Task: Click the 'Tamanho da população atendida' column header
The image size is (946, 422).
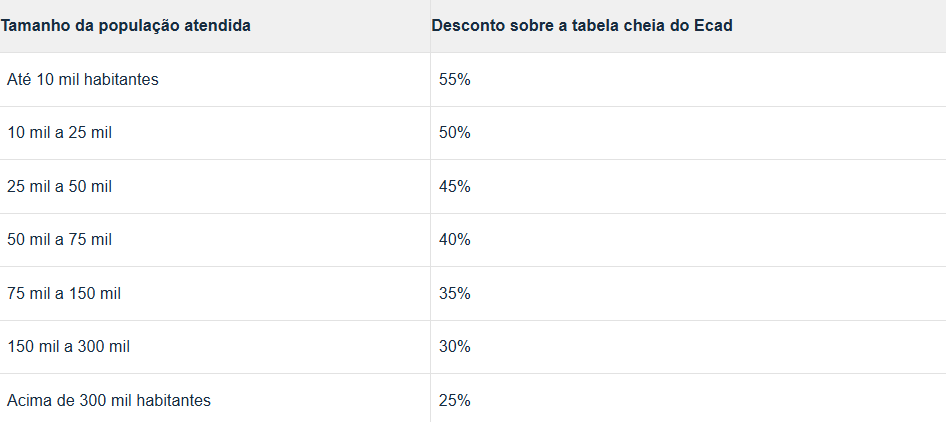Action: [125, 25]
